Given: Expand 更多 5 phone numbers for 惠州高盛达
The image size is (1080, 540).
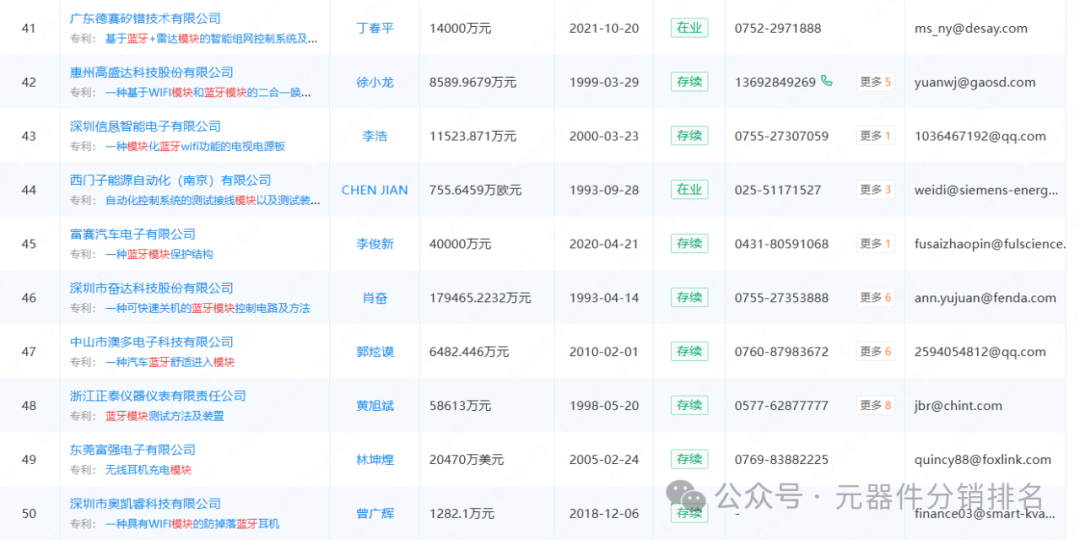Looking at the screenshot, I should [875, 82].
